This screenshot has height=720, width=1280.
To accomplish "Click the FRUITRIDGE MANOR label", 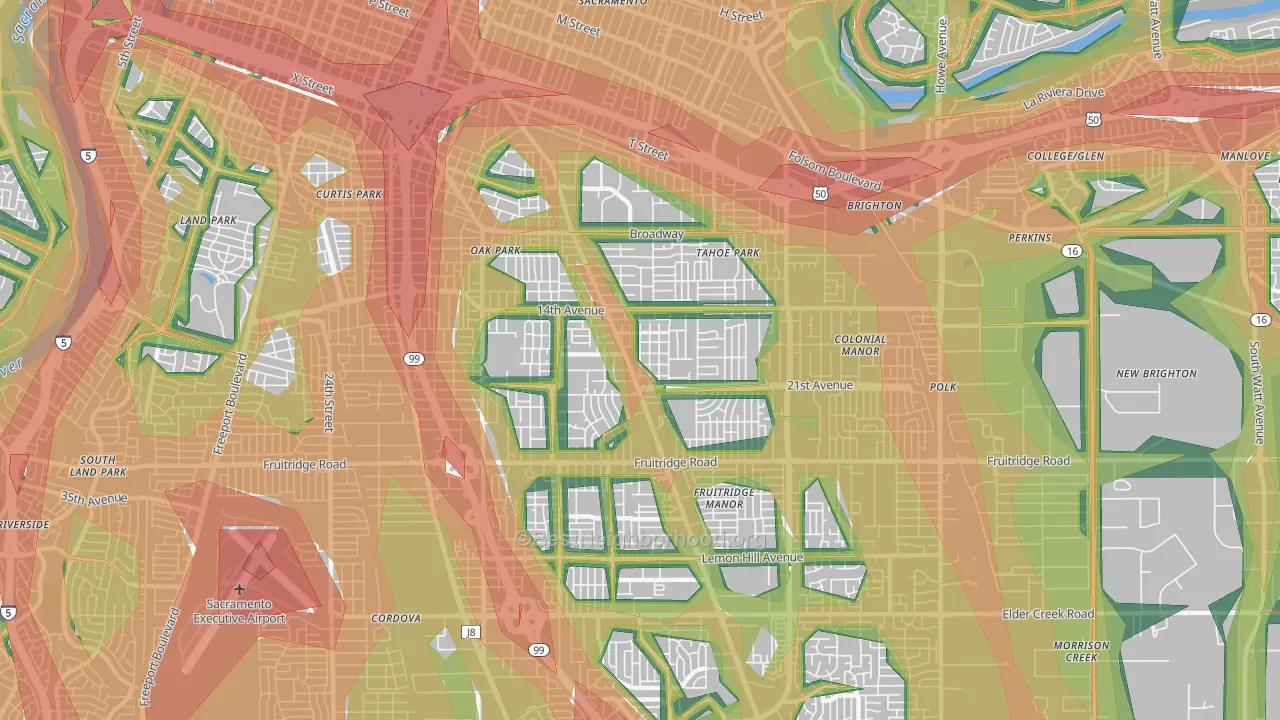I will tap(725, 498).
